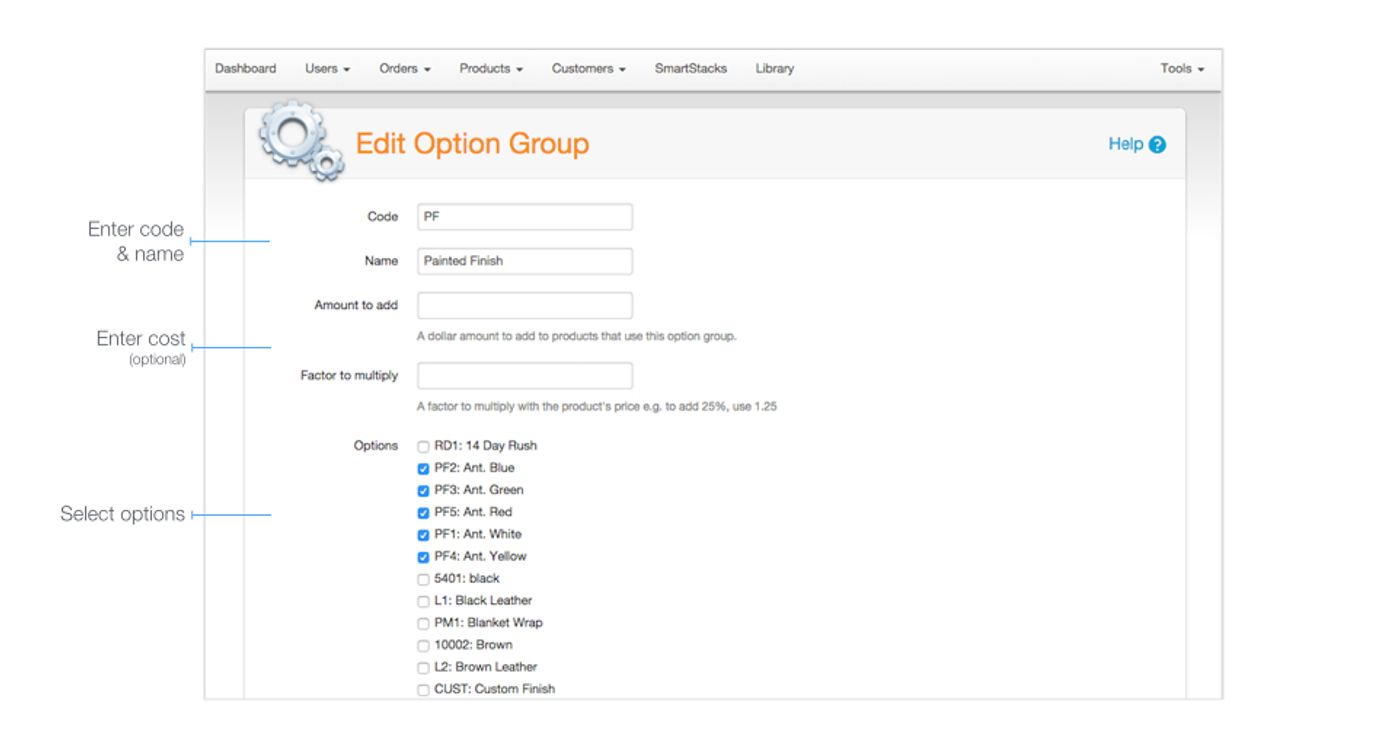Toggle the PF4: Ant. Yellow checkbox
The image size is (1400, 754).
[423, 557]
